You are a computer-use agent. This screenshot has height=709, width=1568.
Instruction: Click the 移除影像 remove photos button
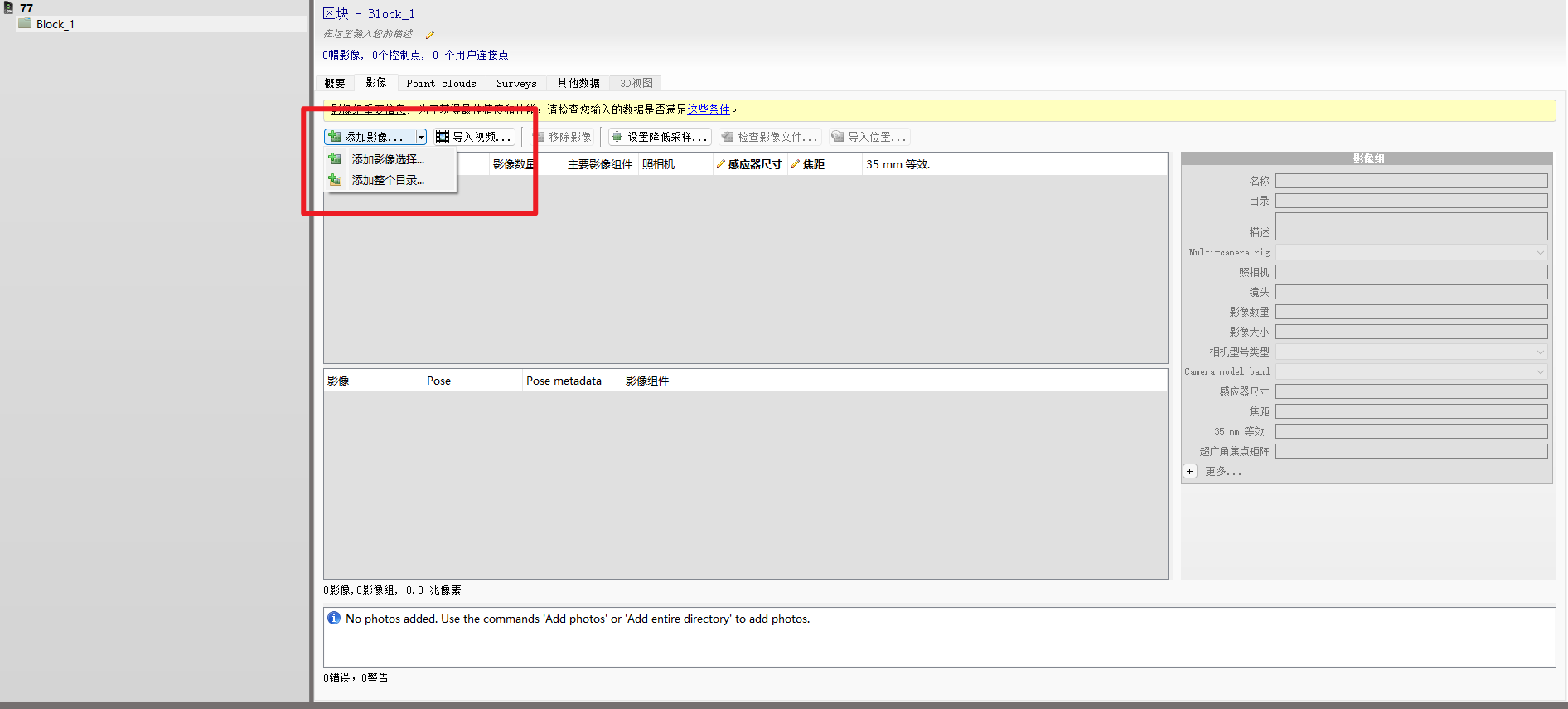pyautogui.click(x=563, y=137)
